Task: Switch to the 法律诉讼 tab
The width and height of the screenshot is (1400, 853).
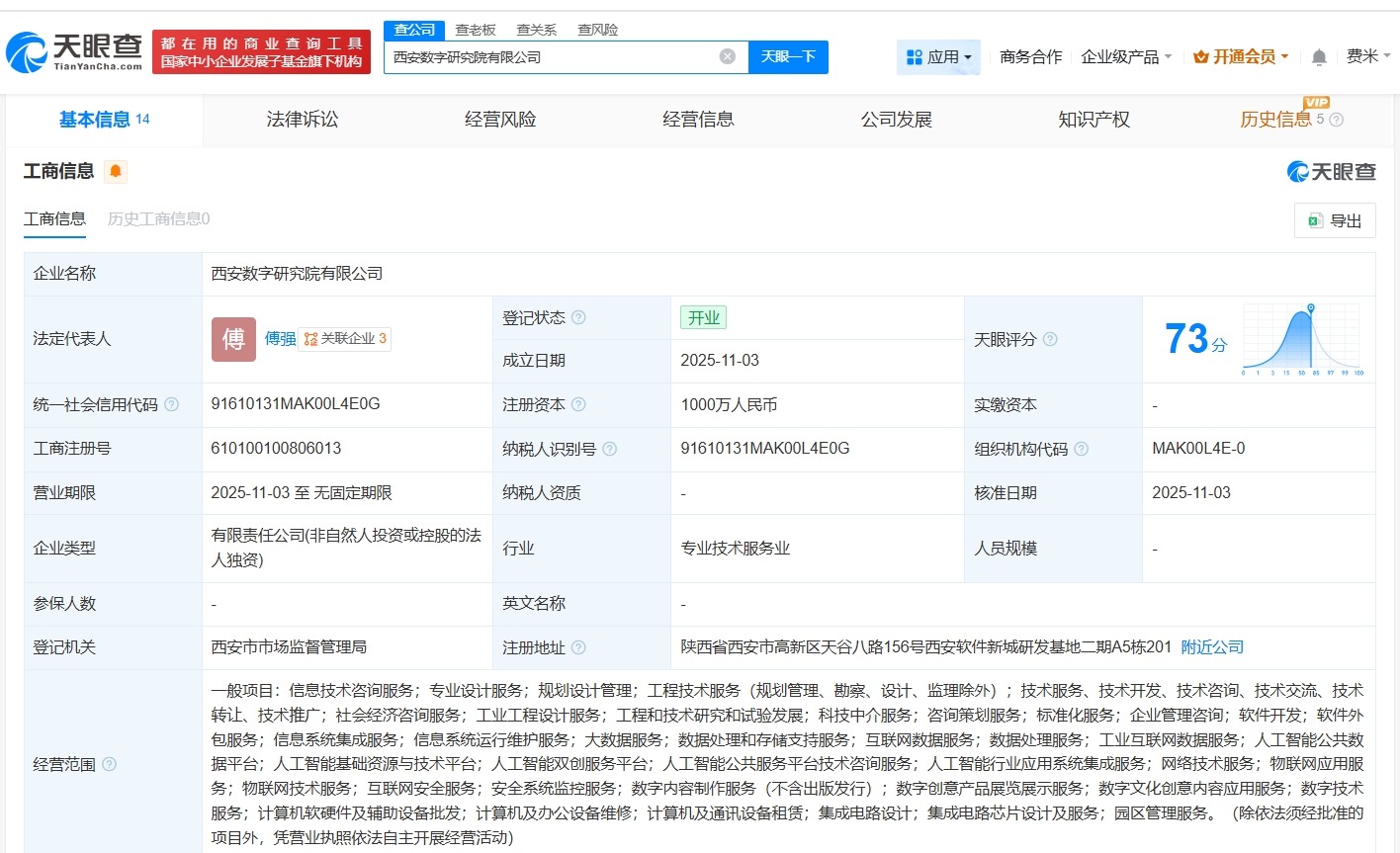Action: coord(302,119)
